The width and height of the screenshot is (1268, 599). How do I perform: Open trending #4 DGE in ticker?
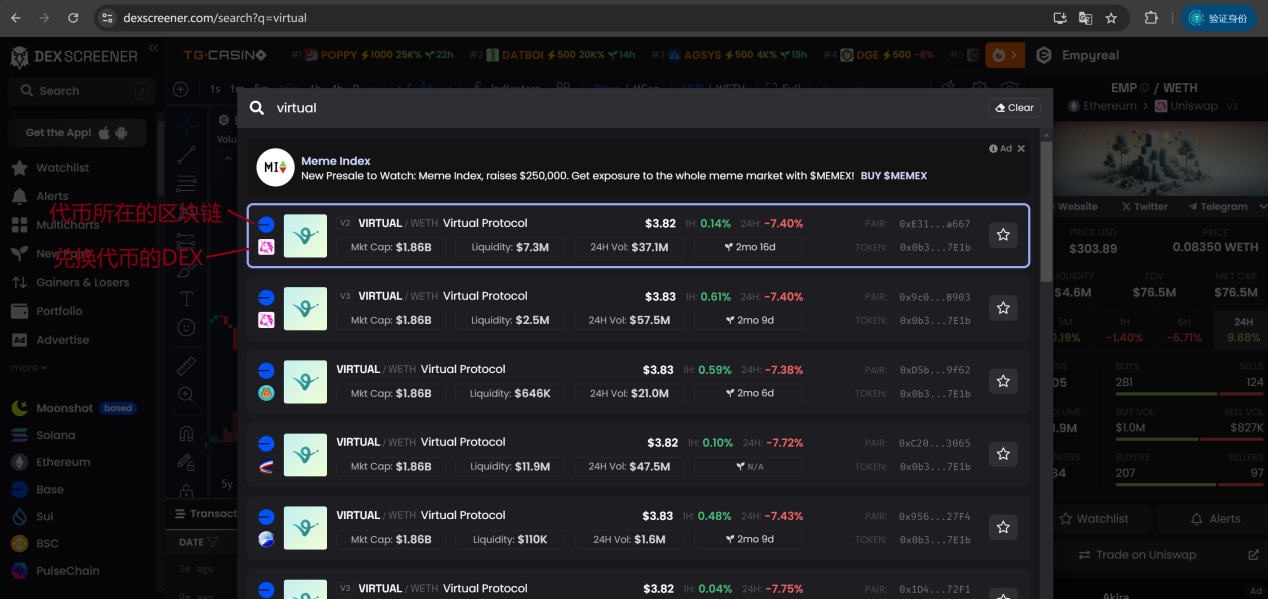coord(879,55)
